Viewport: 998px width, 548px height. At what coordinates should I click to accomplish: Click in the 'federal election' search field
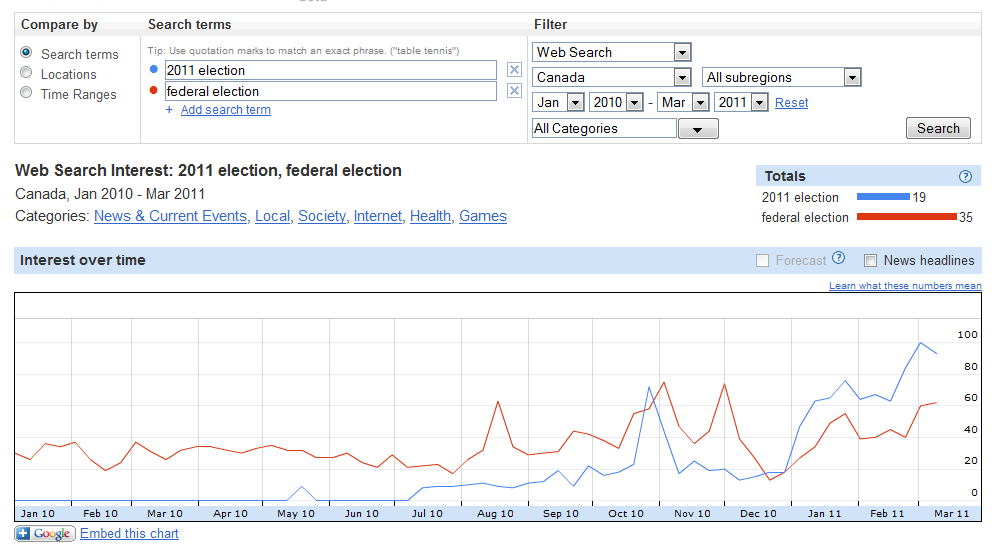(x=330, y=91)
